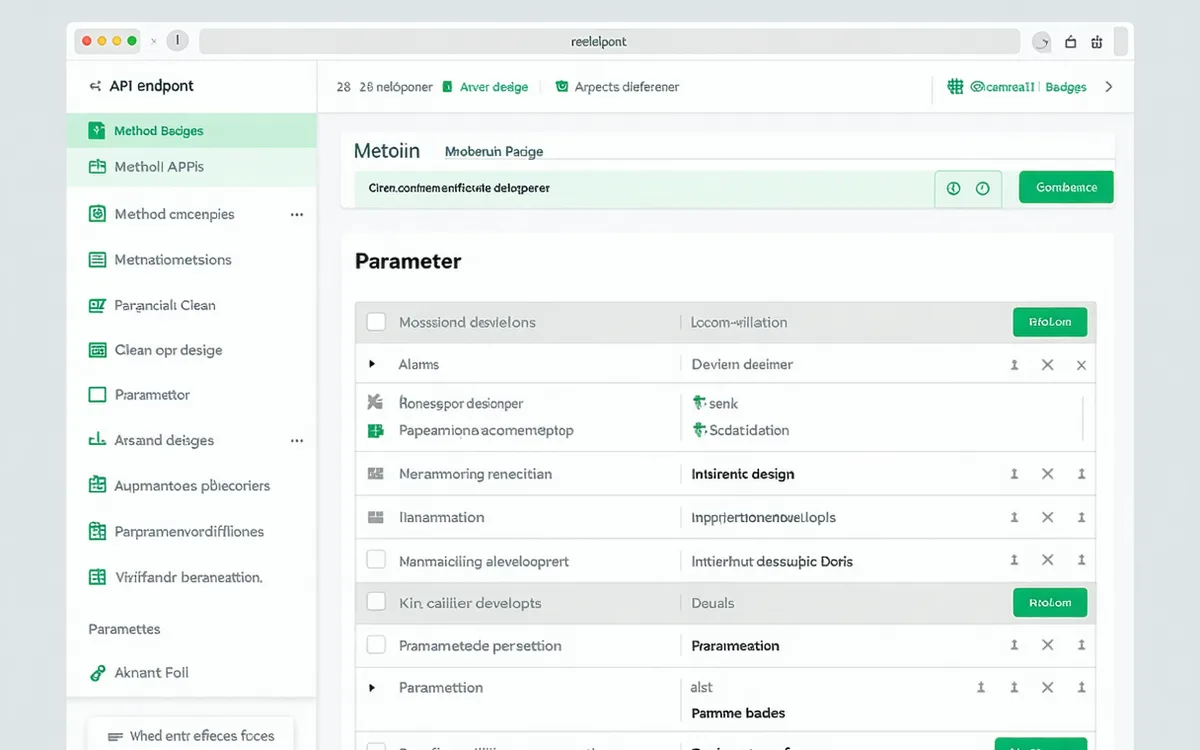Click the grid icon beside Ilanammation
Viewport: 1200px width, 750px height.
click(376, 517)
